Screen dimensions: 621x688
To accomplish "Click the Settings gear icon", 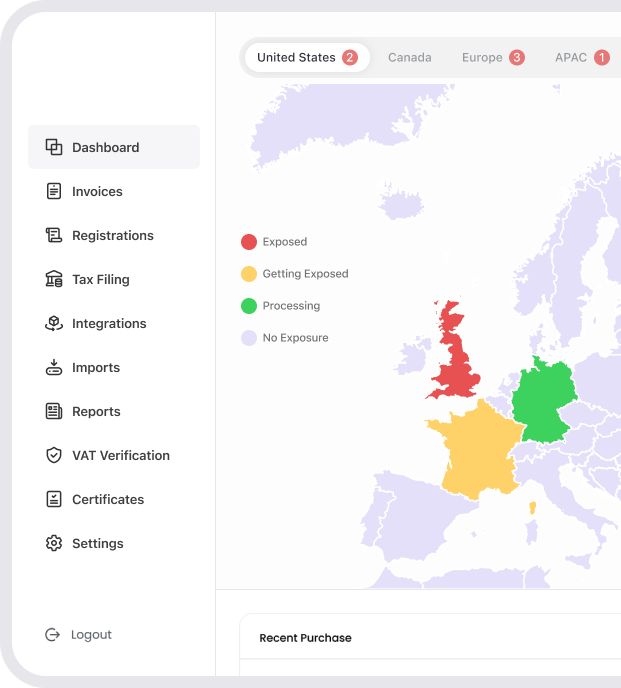I will pos(54,543).
